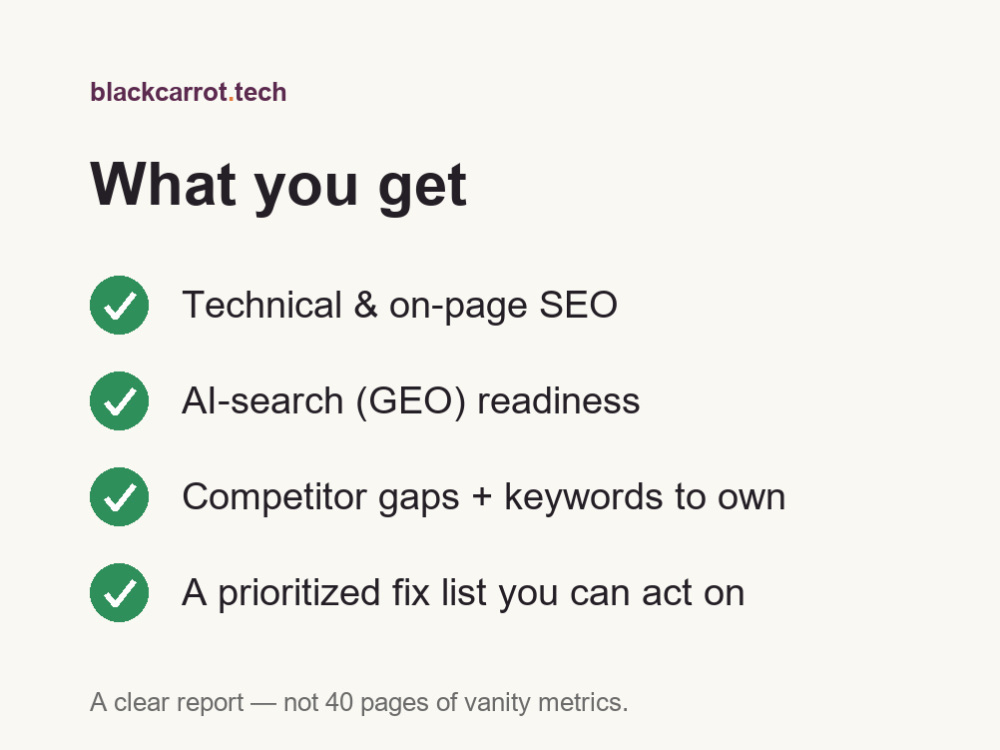Click 'A prioritized fix list you can act on'
This screenshot has width=1000, height=750.
[x=463, y=593]
